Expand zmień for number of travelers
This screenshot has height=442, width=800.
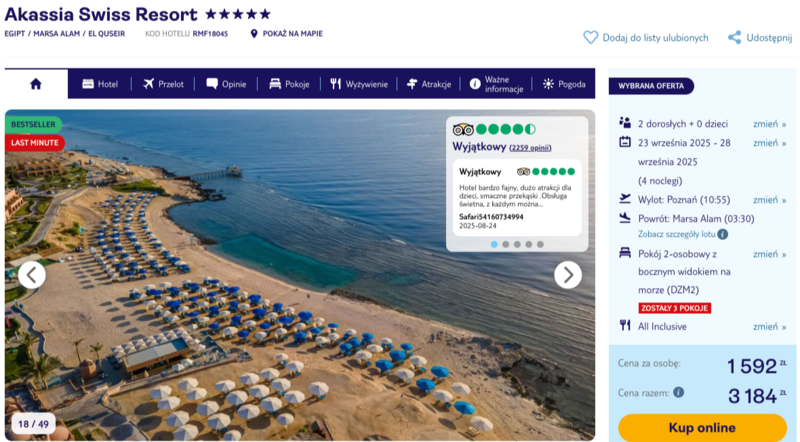pos(767,124)
